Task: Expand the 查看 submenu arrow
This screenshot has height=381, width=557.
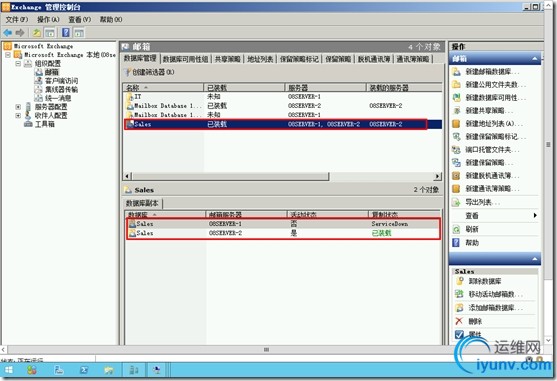Action: point(535,216)
